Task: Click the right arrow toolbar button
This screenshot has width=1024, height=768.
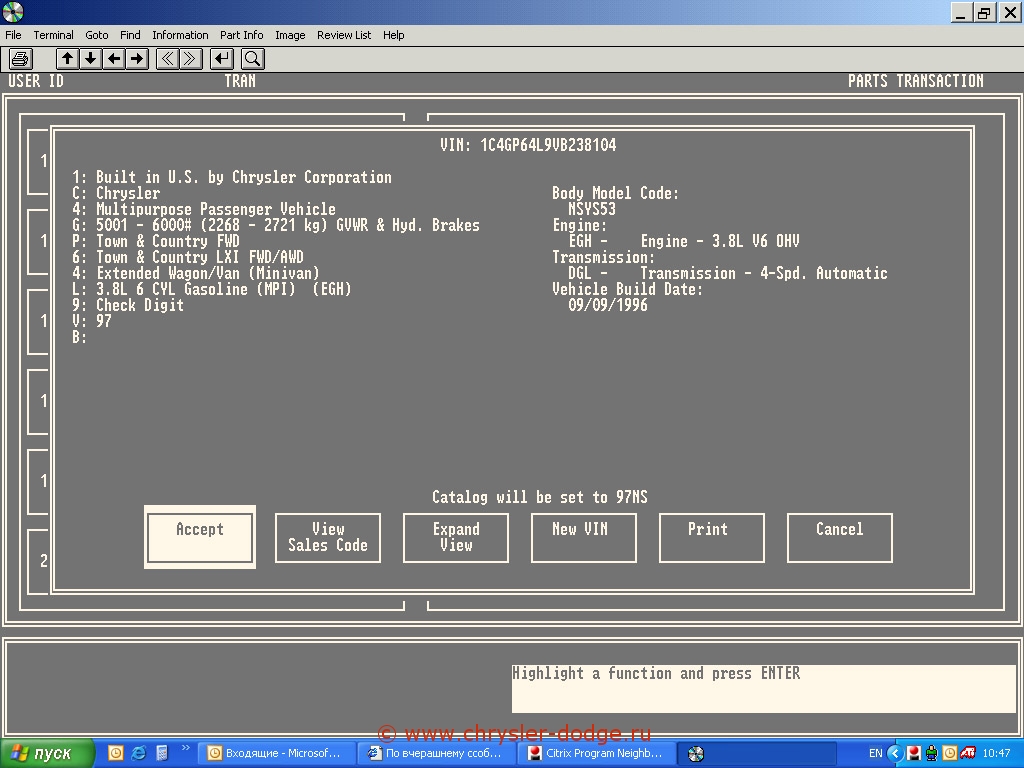Action: coord(137,59)
